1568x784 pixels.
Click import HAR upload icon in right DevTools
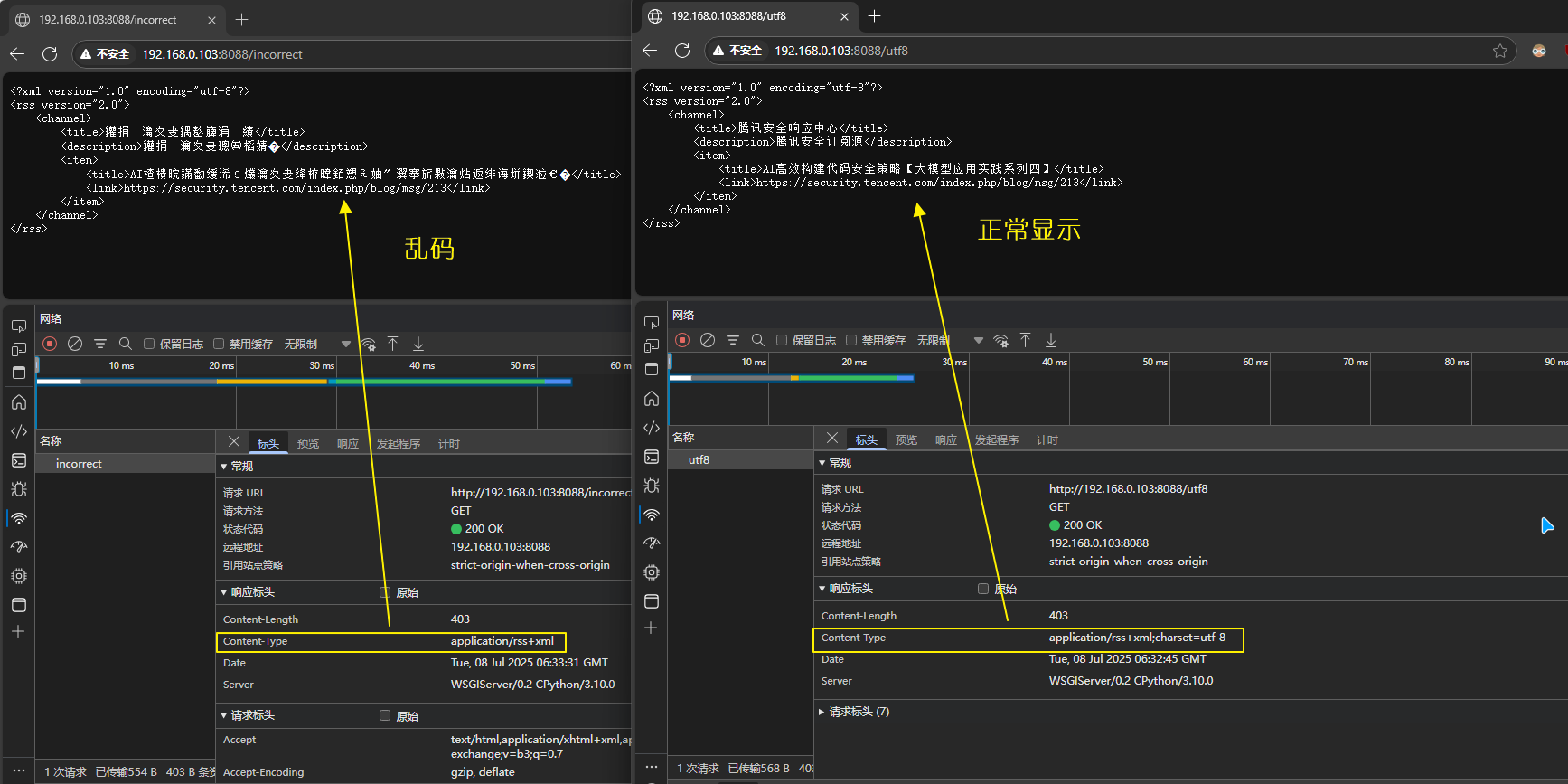[1026, 340]
